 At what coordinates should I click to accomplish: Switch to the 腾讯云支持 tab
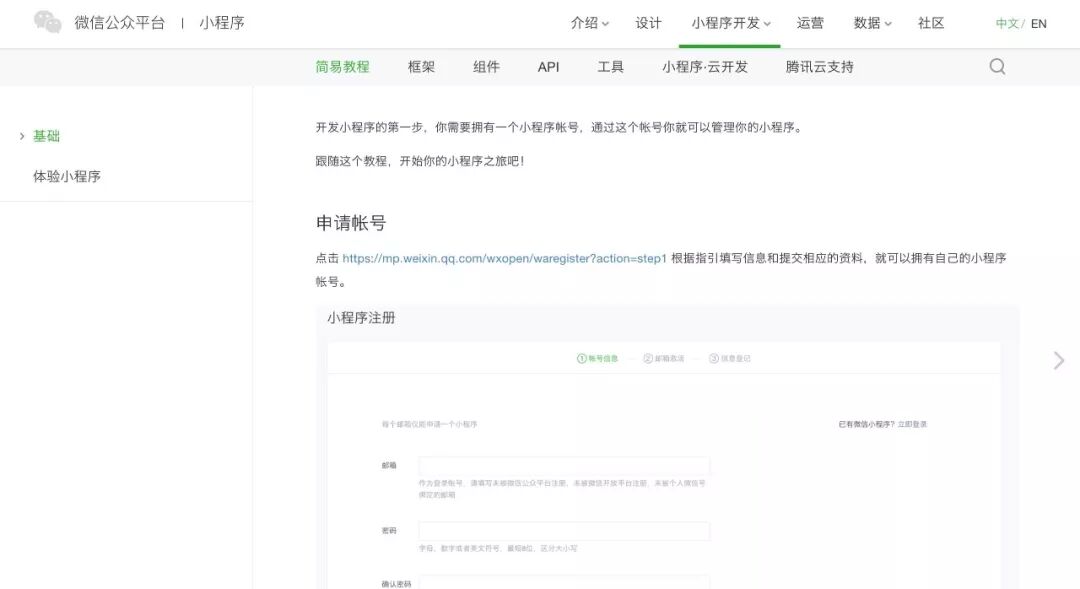pos(820,67)
